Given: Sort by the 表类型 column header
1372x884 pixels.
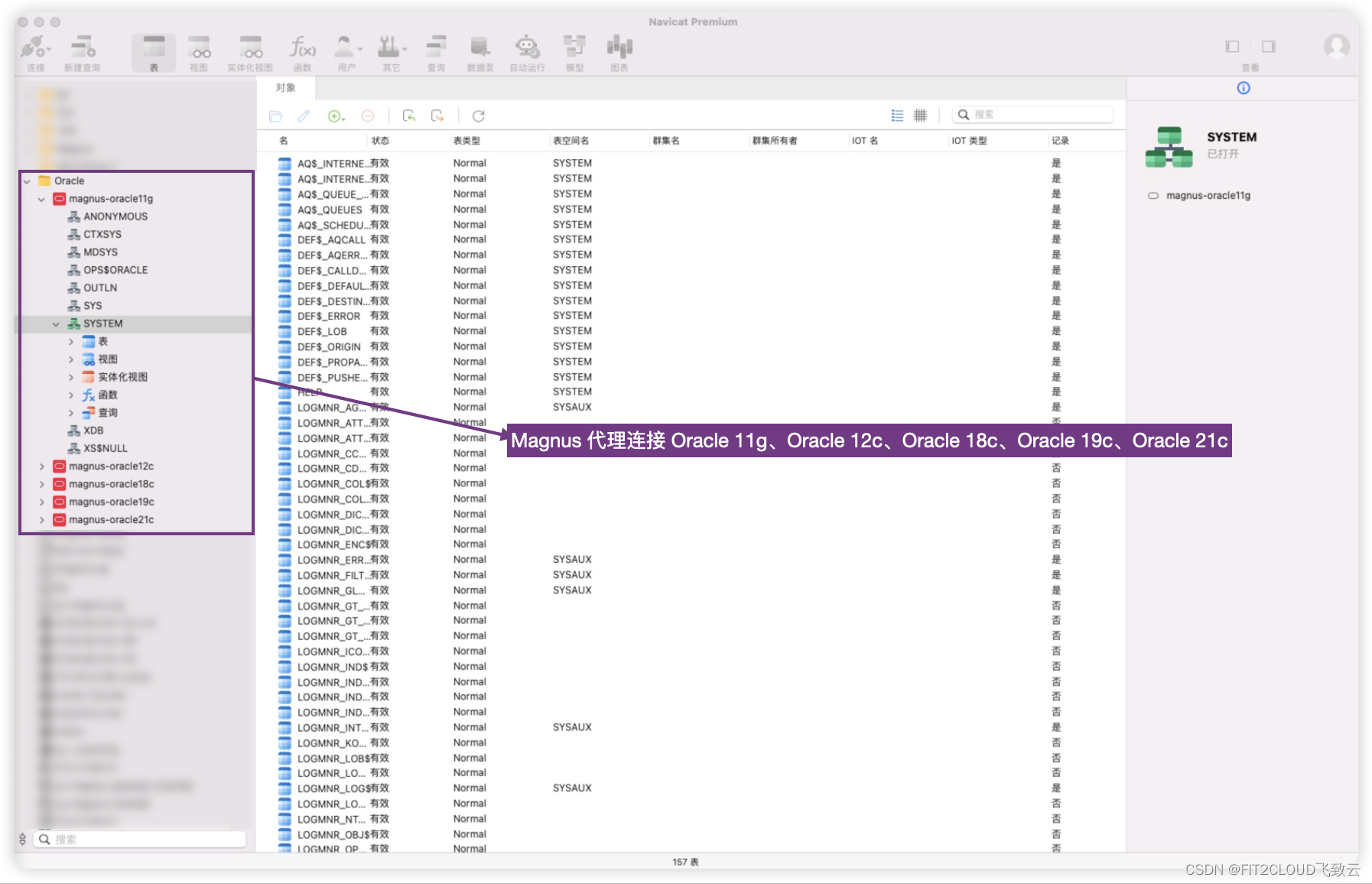Looking at the screenshot, I should (467, 141).
